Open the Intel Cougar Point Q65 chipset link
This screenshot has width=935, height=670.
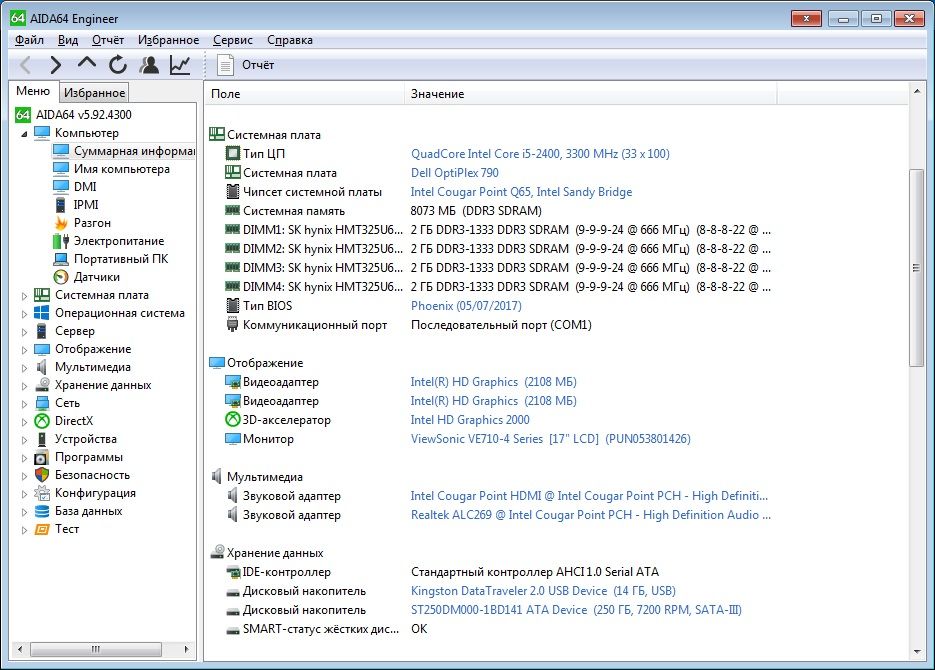coord(521,192)
